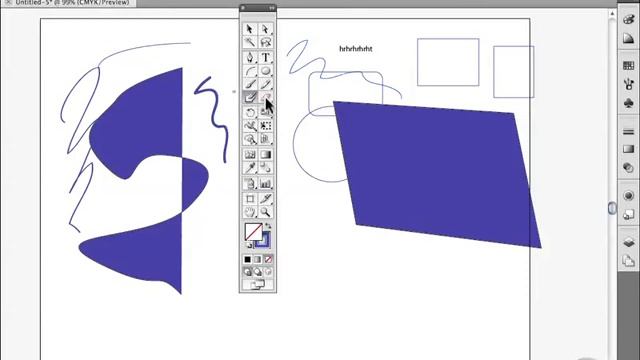Select the Mesh tool
640x360 pixels.
click(250, 154)
